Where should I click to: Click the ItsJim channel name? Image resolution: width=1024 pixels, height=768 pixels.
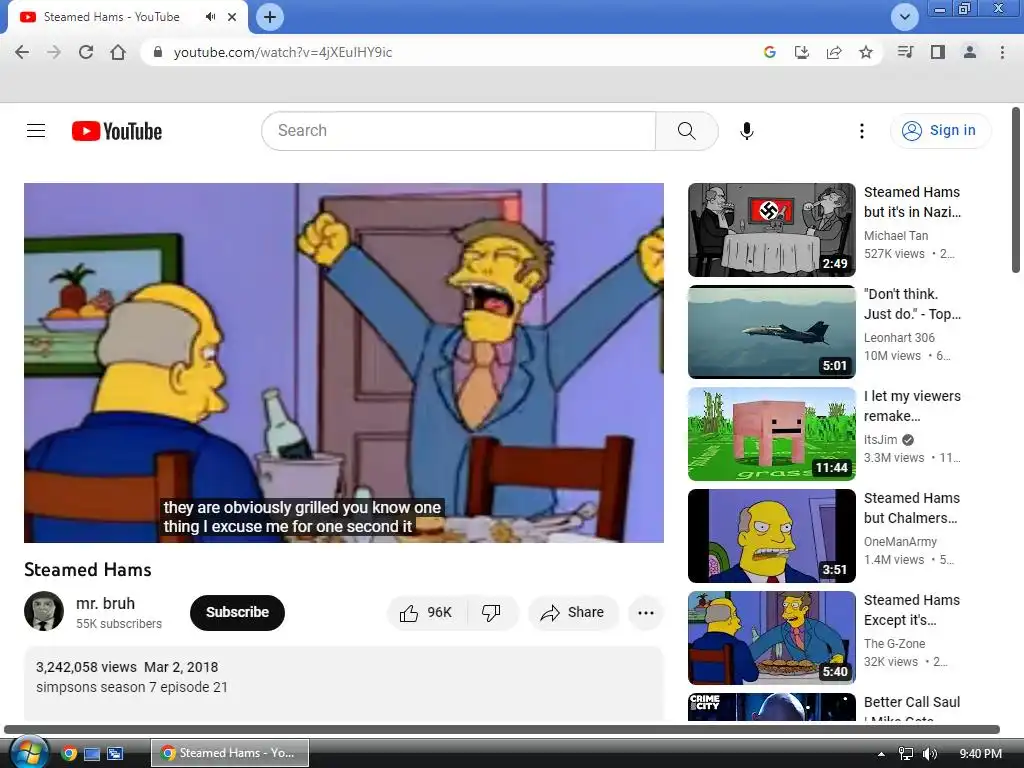880,440
